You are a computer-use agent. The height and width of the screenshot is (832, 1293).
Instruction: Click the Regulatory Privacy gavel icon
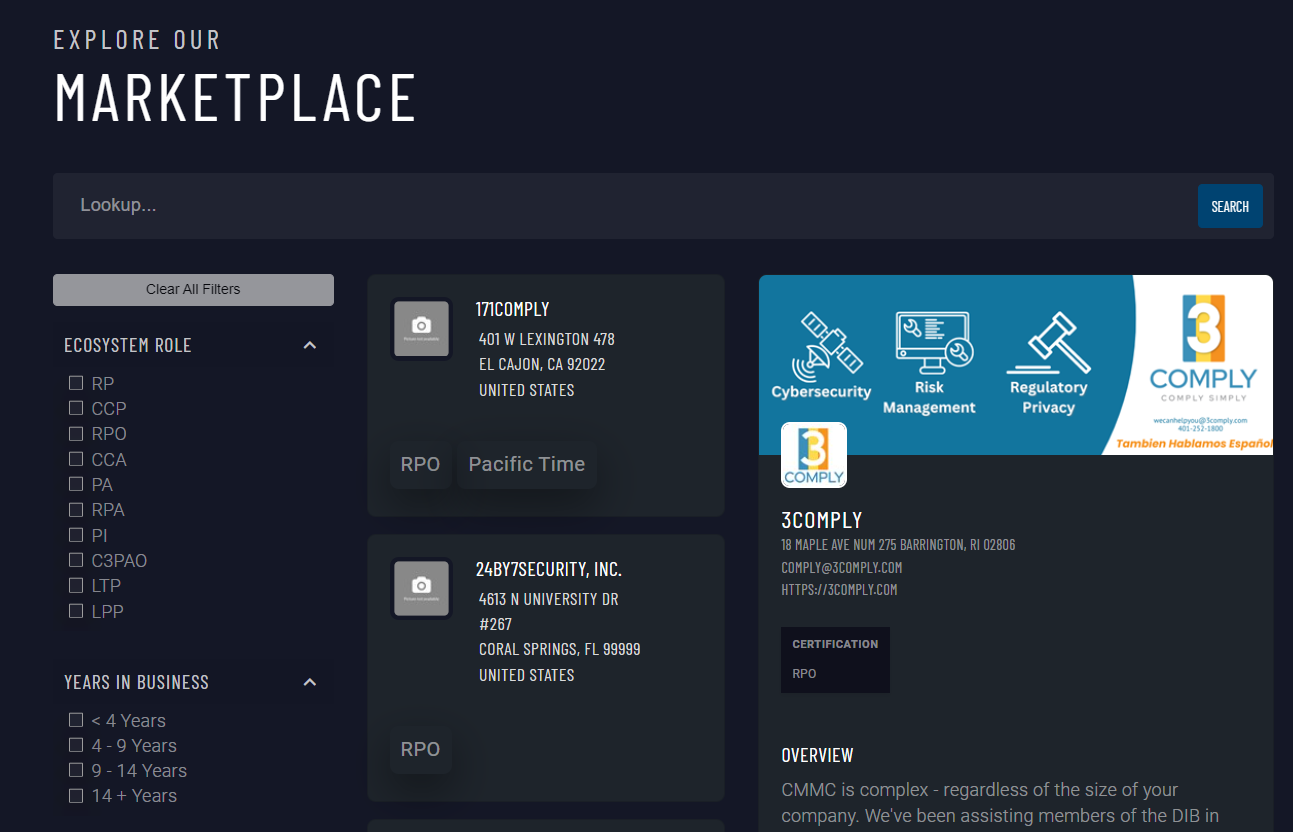1048,342
